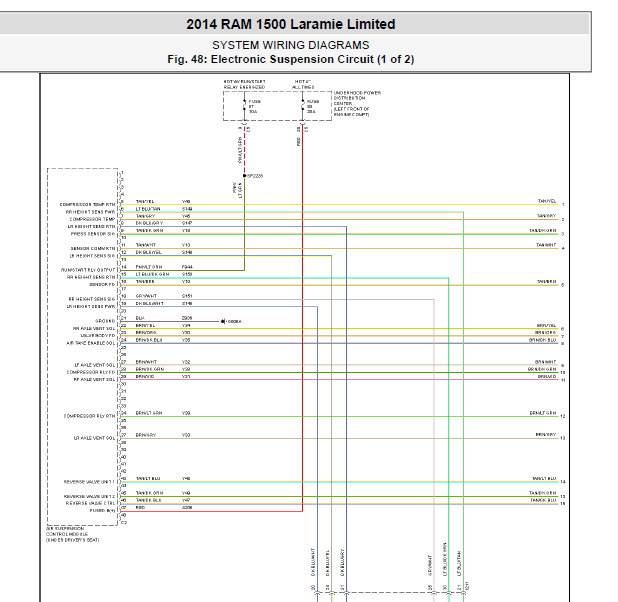618x602 pixels.
Task: Click the "BLK" wire label at pin 21
Action: pyautogui.click(x=140, y=318)
